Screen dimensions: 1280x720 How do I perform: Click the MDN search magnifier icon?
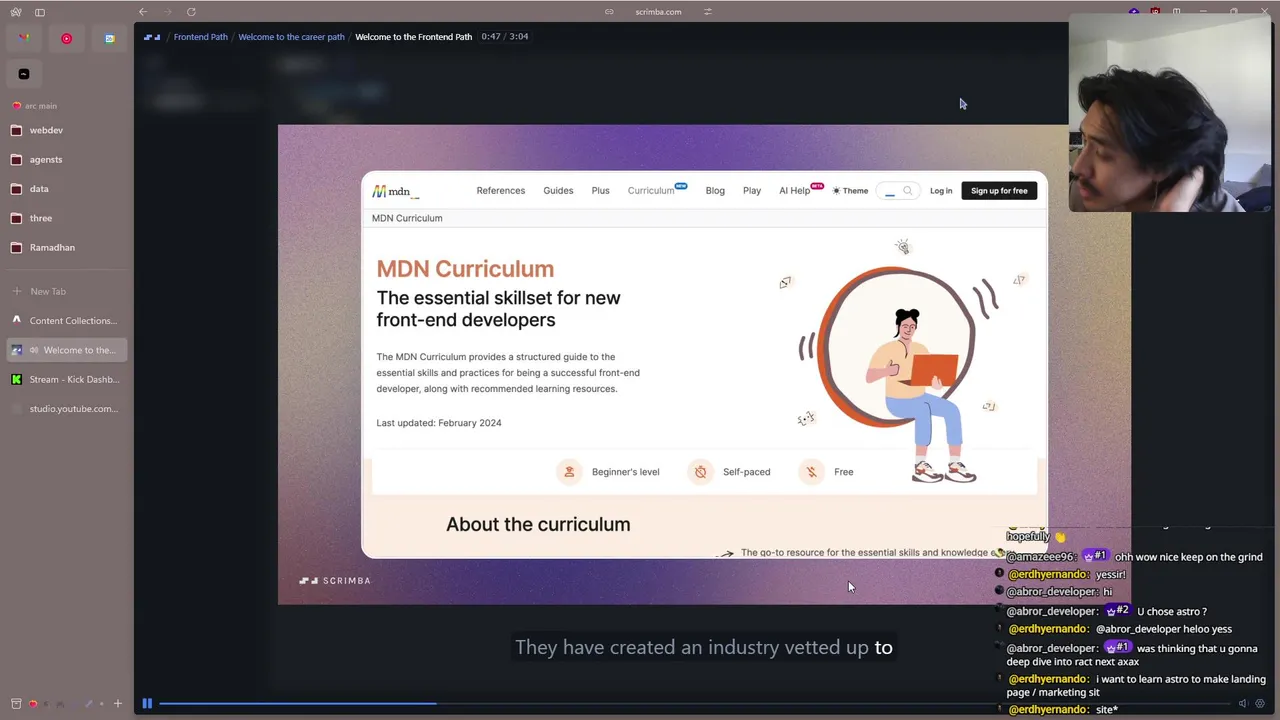pyautogui.click(x=908, y=191)
